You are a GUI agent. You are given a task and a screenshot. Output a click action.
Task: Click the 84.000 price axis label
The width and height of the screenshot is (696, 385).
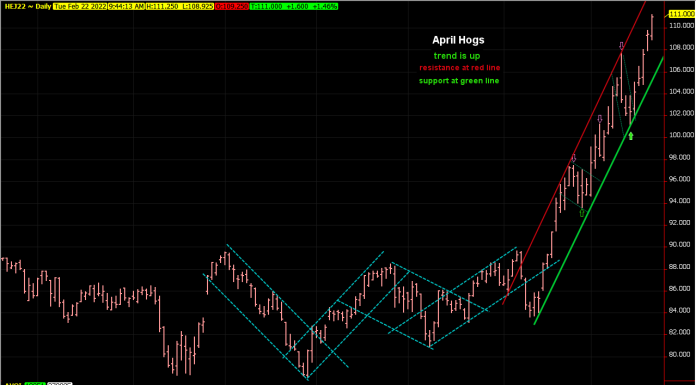pos(681,310)
